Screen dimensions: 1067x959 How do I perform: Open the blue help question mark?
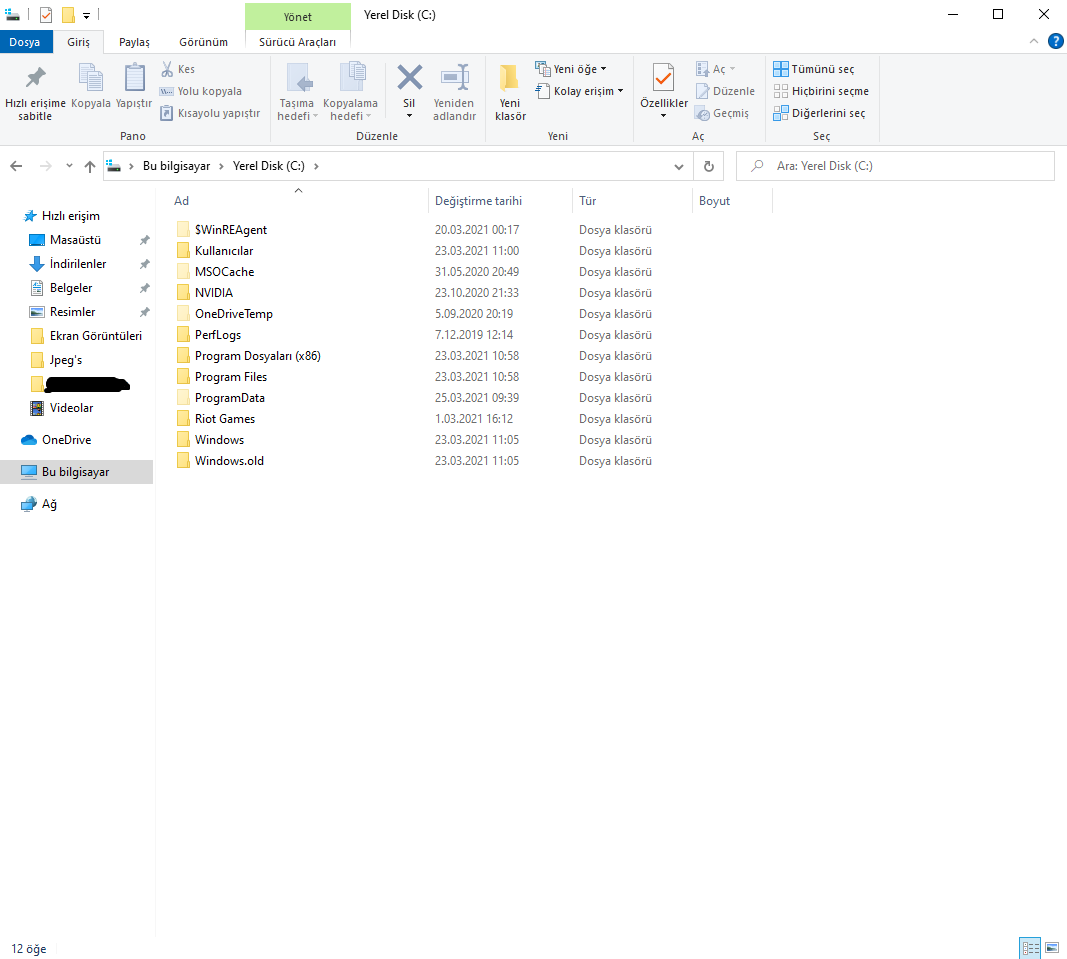pos(1055,42)
